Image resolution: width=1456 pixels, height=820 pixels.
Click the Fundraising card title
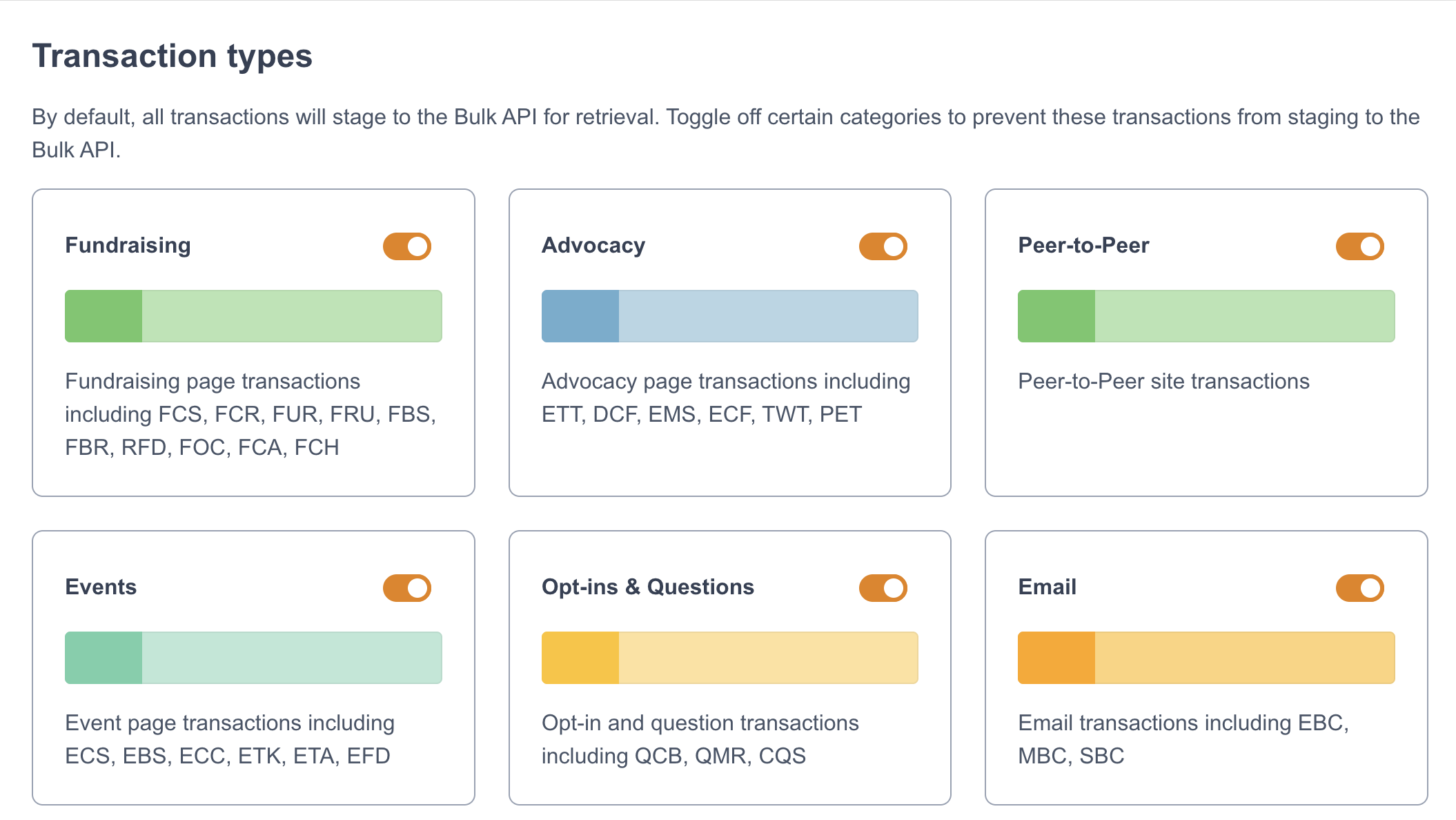point(128,246)
